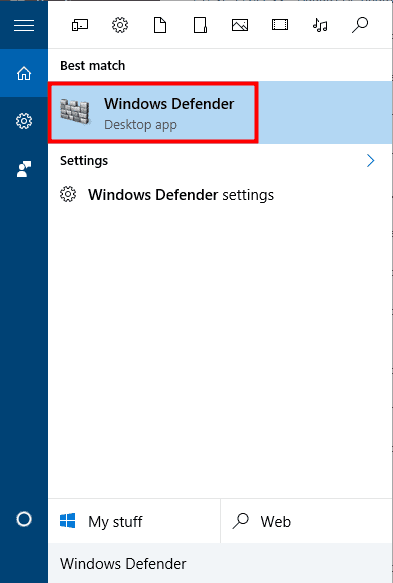Filter results by Folders icon
This screenshot has height=583, width=393.
(200, 25)
